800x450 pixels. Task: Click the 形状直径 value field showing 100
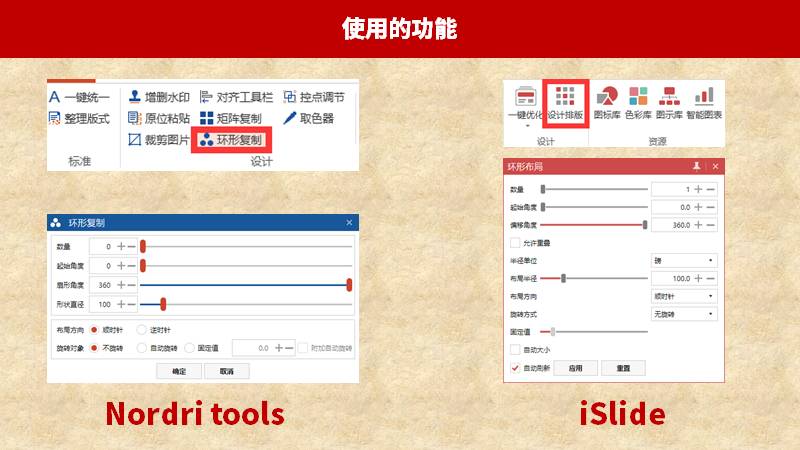pyautogui.click(x=102, y=304)
